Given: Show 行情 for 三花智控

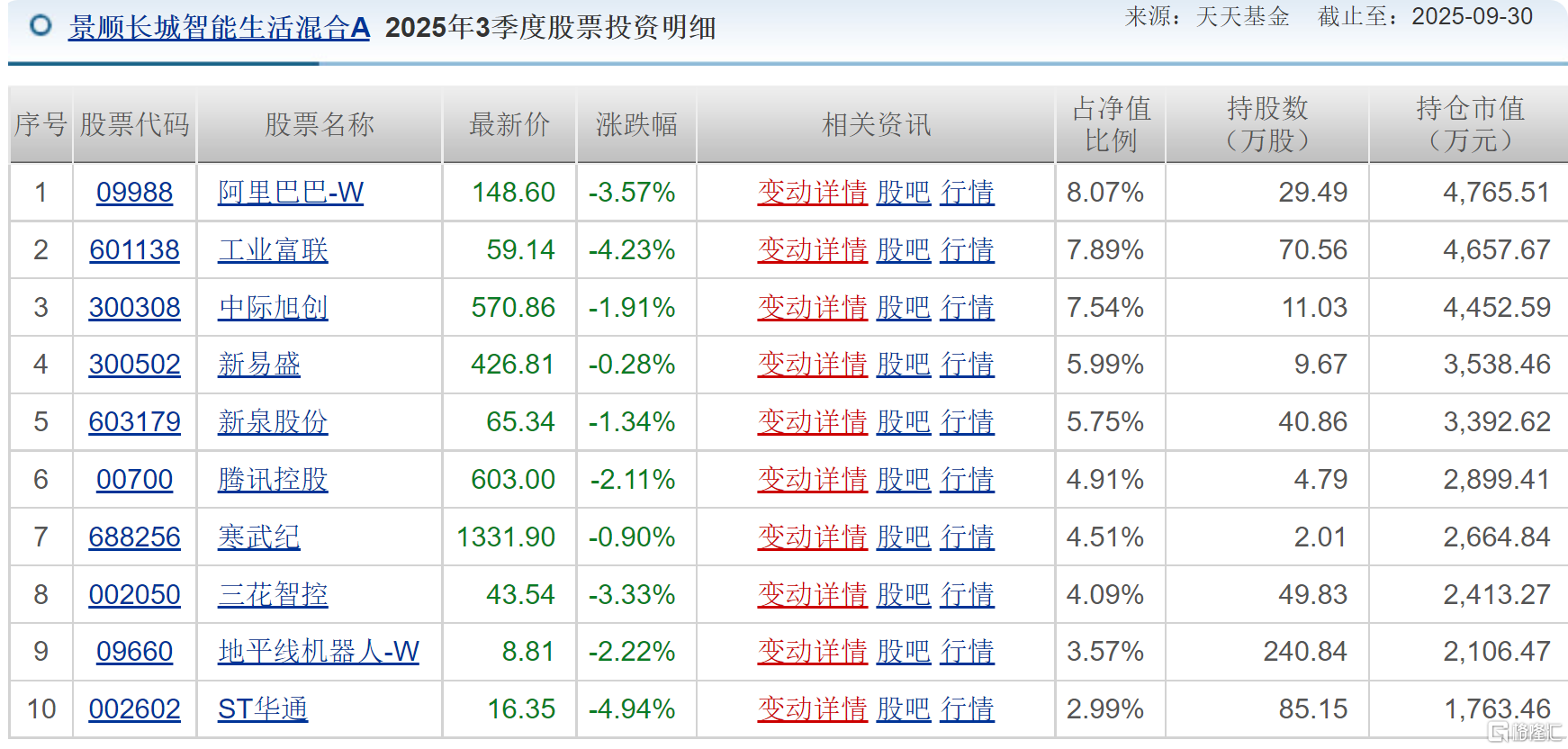Looking at the screenshot, I should 968,595.
